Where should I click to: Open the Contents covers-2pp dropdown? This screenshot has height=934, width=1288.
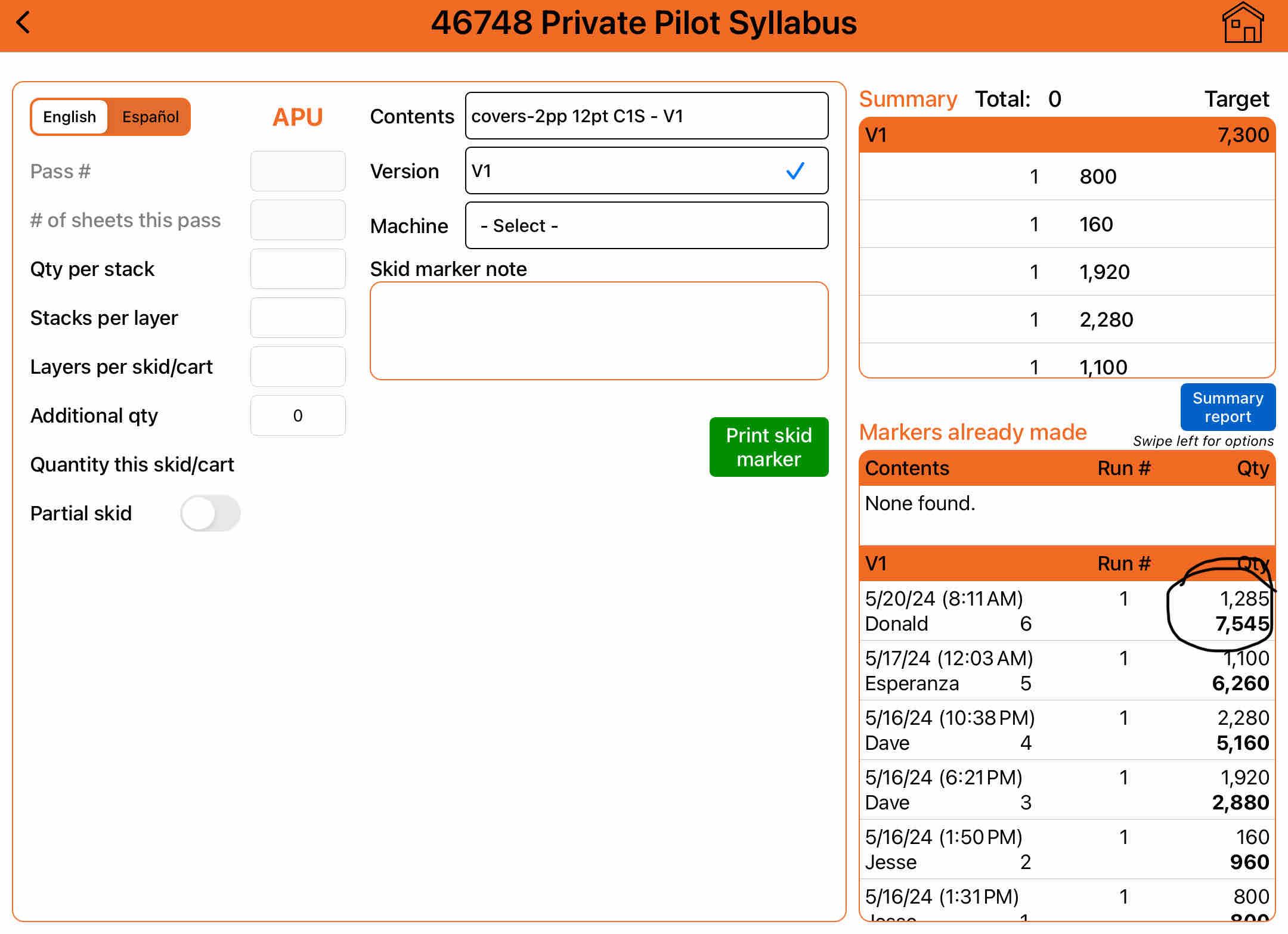[x=646, y=116]
